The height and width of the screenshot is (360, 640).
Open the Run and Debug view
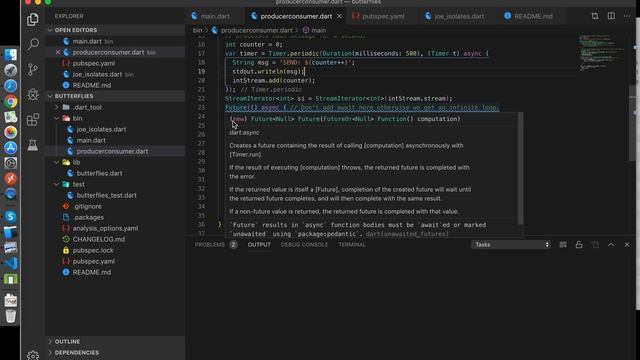[33, 95]
